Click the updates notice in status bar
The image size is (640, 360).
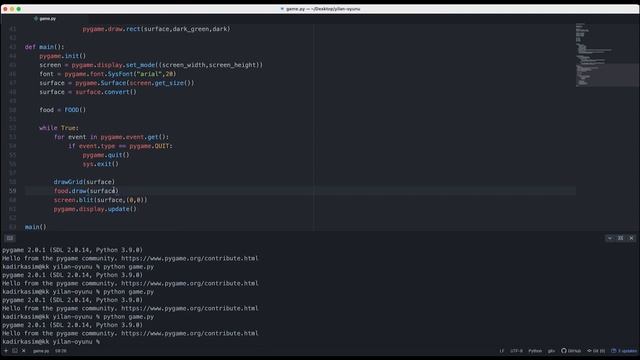(x=624, y=351)
